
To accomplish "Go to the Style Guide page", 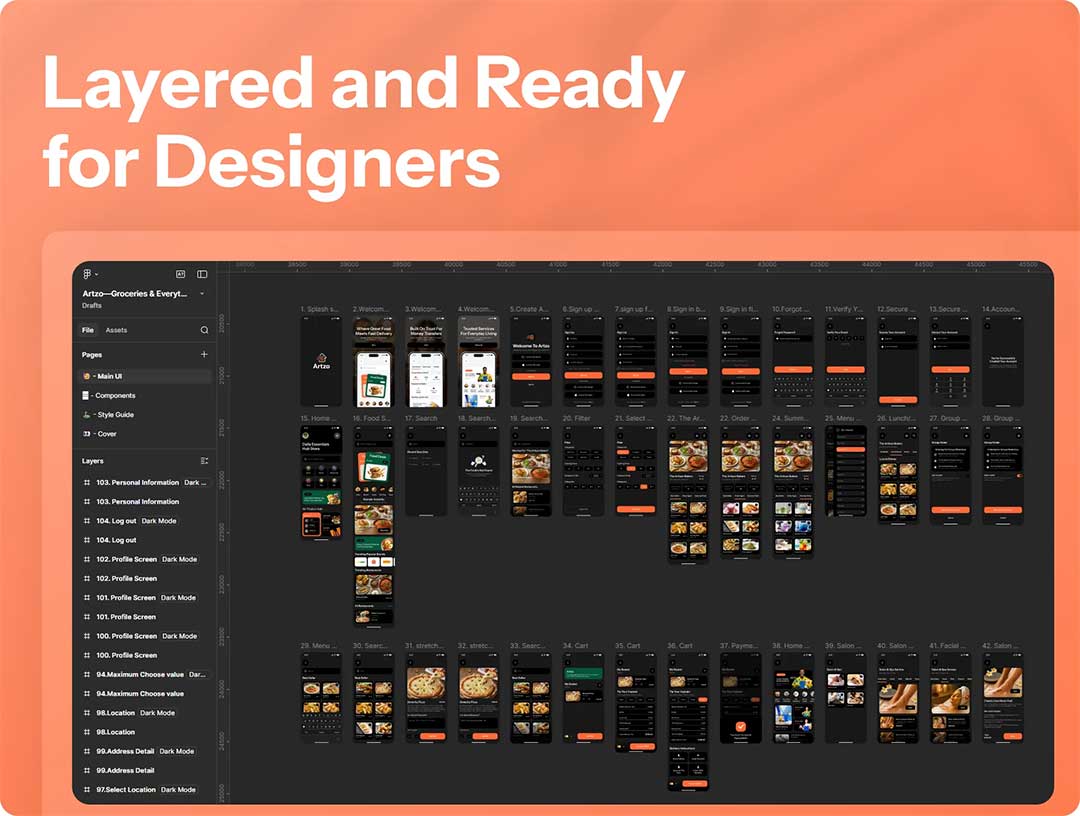I will [115, 415].
